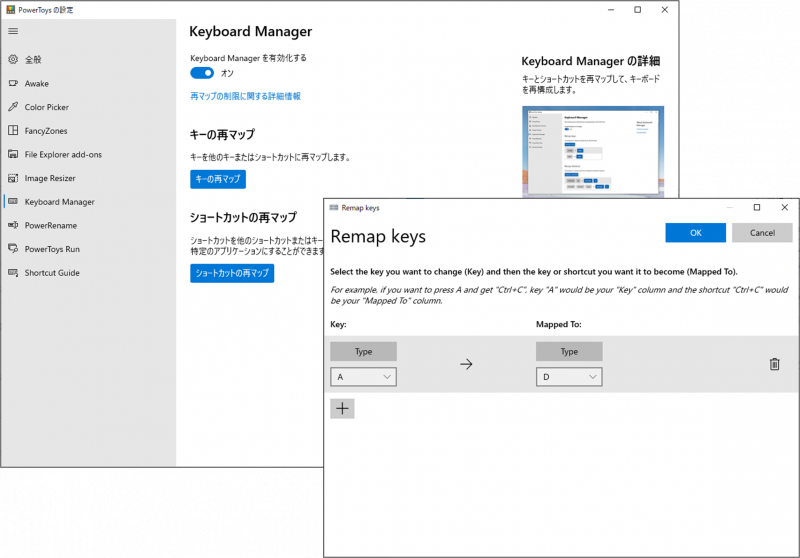Click the Remap keys window title icon
The image size is (800, 558).
coord(334,208)
